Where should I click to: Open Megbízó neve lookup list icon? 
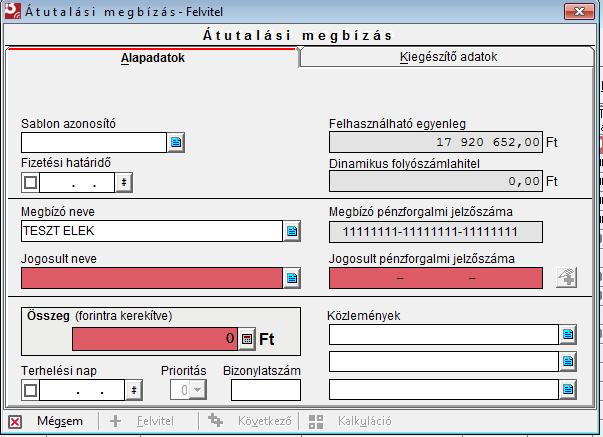pyautogui.click(x=292, y=231)
